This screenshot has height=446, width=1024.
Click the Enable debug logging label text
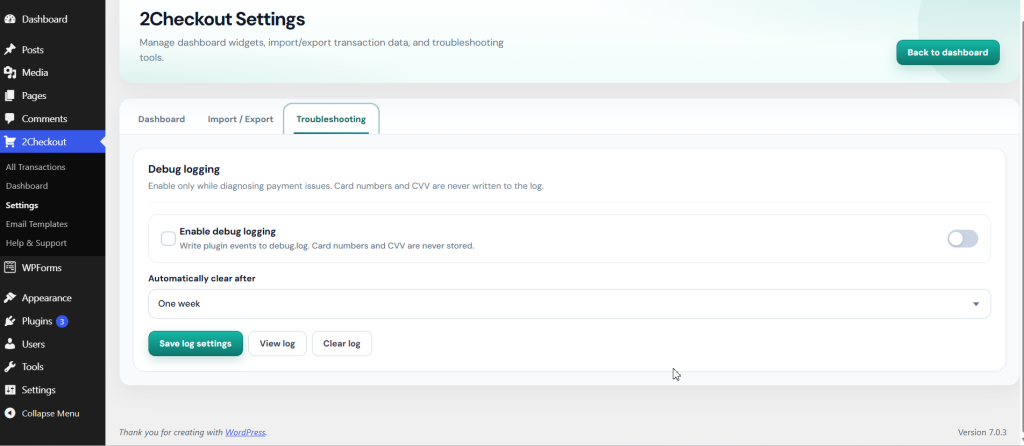(227, 231)
